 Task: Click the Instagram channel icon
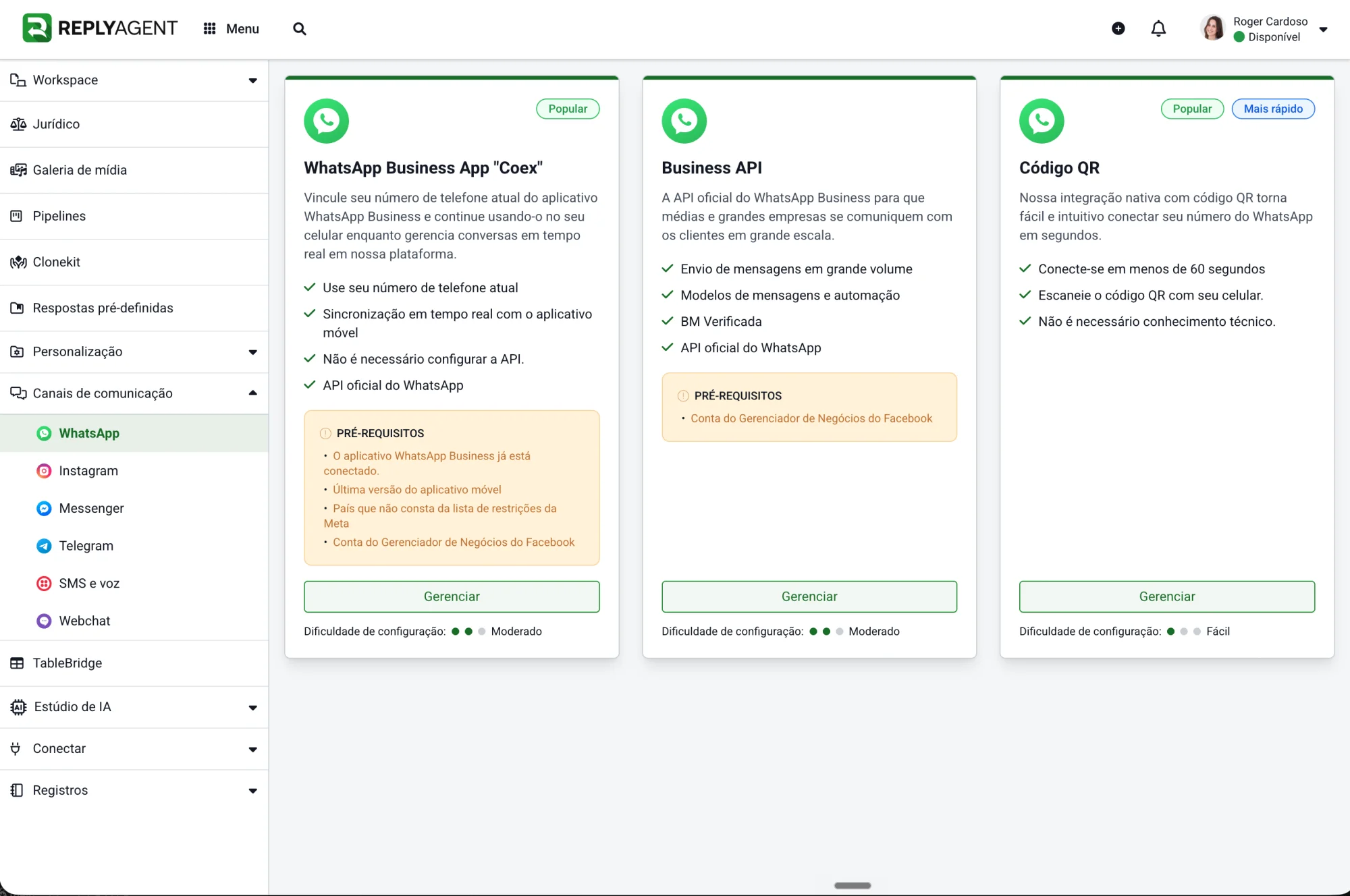(x=44, y=471)
